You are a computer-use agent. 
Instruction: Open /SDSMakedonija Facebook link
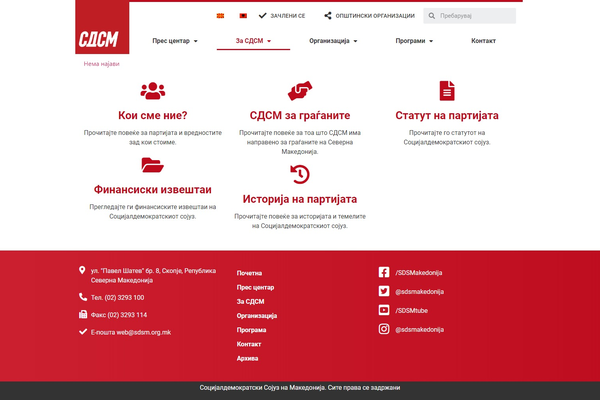click(419, 273)
